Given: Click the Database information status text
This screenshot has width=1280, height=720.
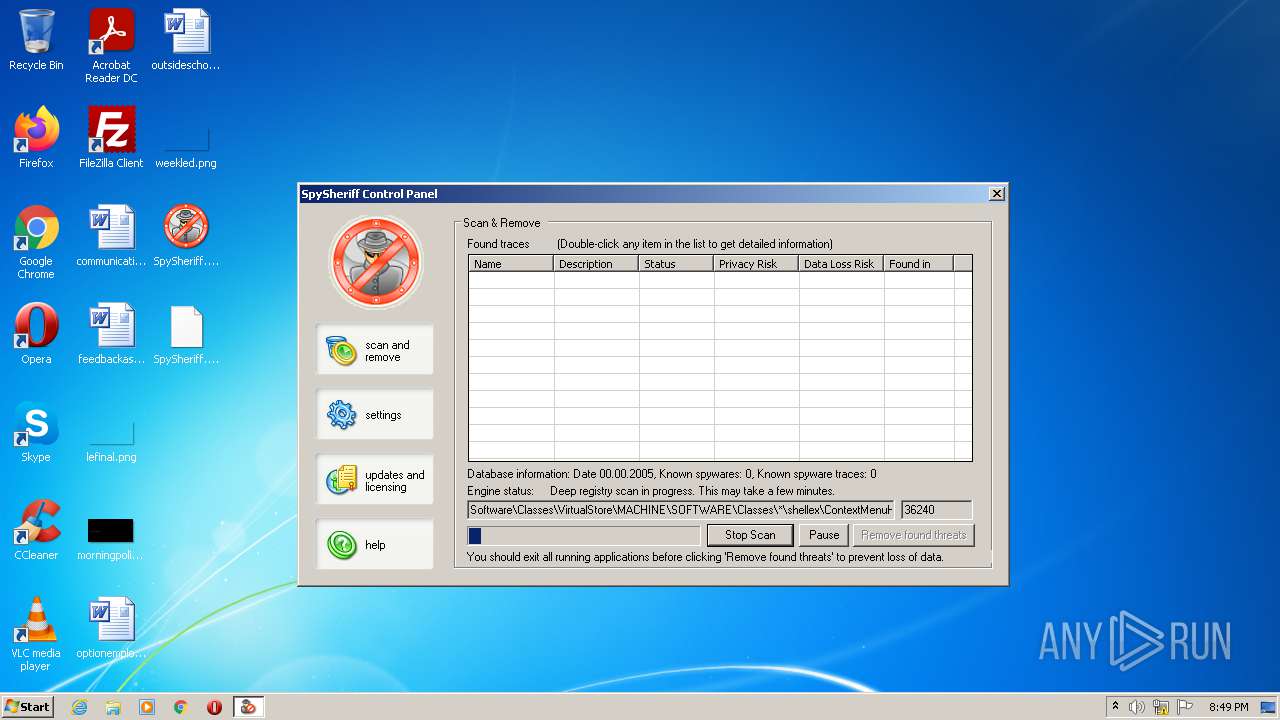Looking at the screenshot, I should pos(672,474).
